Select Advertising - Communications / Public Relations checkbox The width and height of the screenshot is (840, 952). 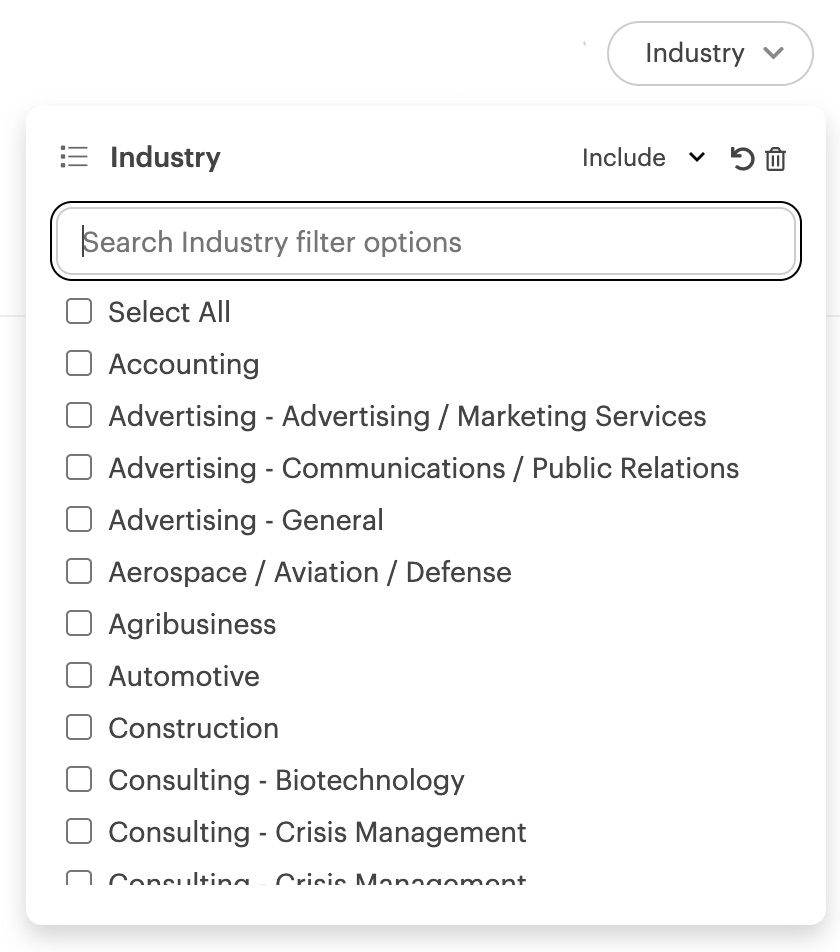point(79,468)
